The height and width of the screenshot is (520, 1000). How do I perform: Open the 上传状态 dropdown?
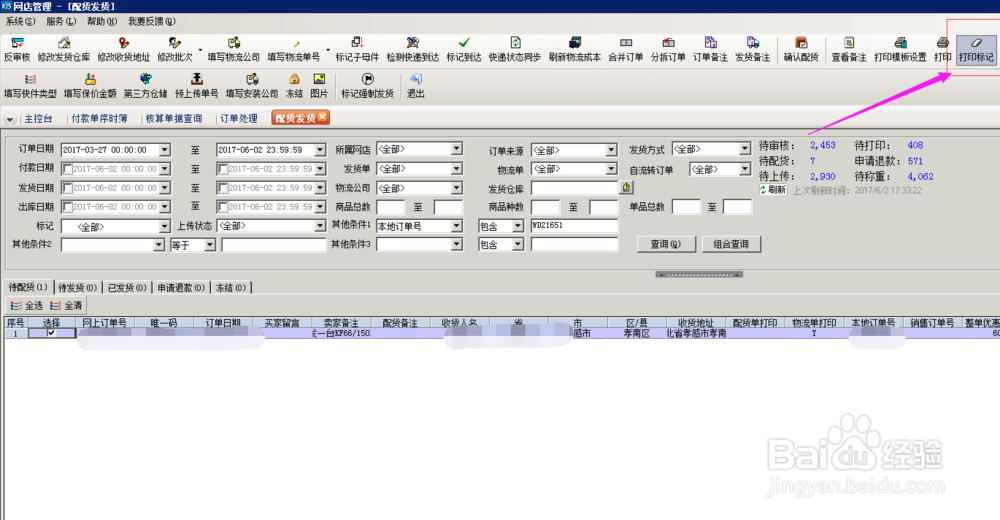click(320, 226)
